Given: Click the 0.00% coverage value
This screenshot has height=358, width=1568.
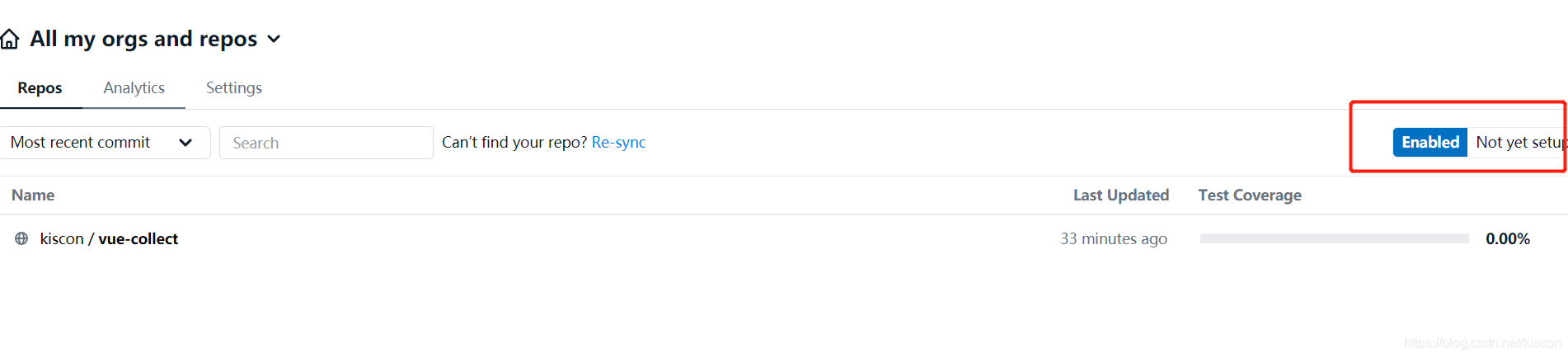Looking at the screenshot, I should 1507,238.
